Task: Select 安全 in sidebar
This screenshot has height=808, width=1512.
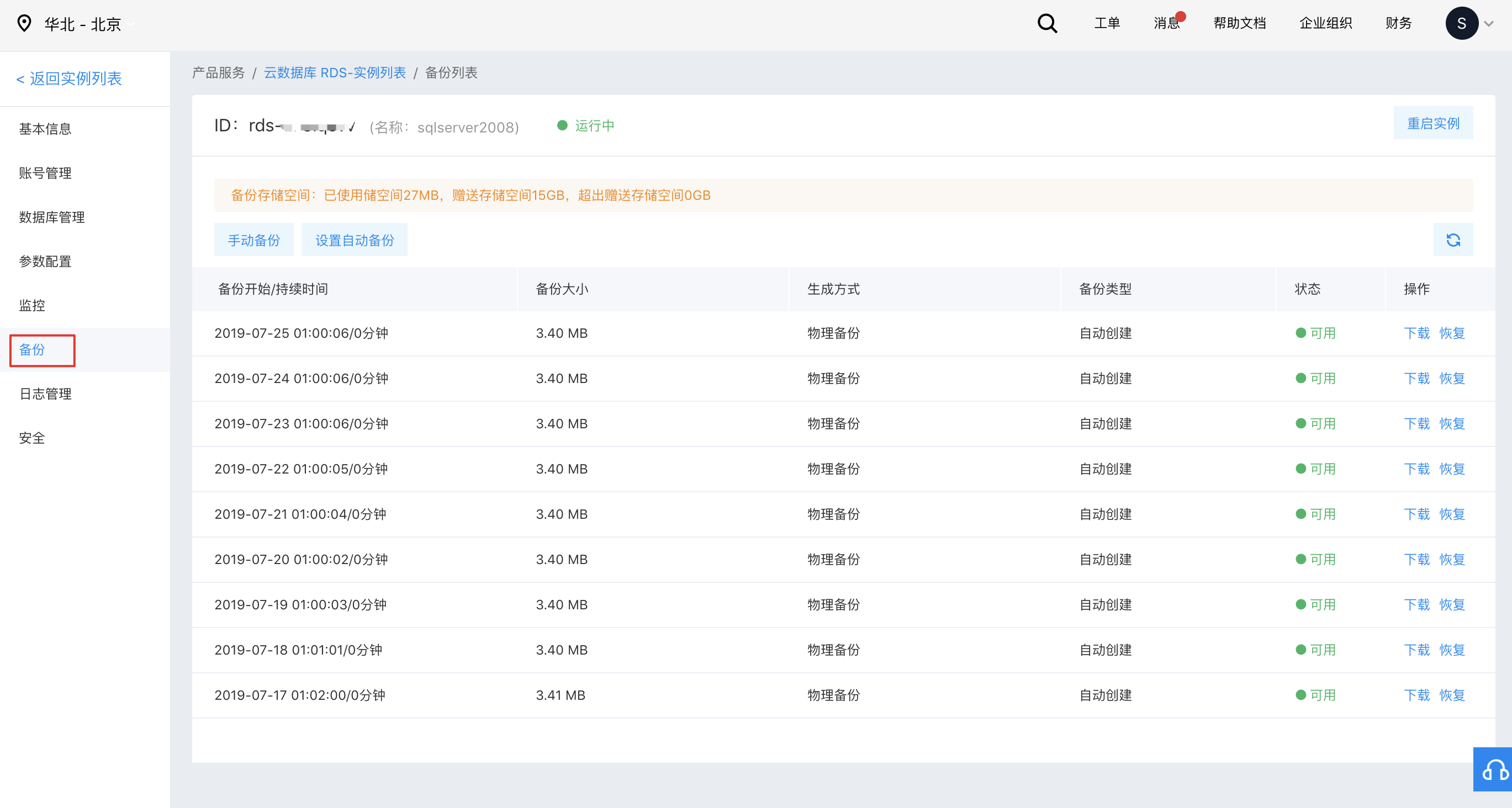Action: tap(32, 438)
